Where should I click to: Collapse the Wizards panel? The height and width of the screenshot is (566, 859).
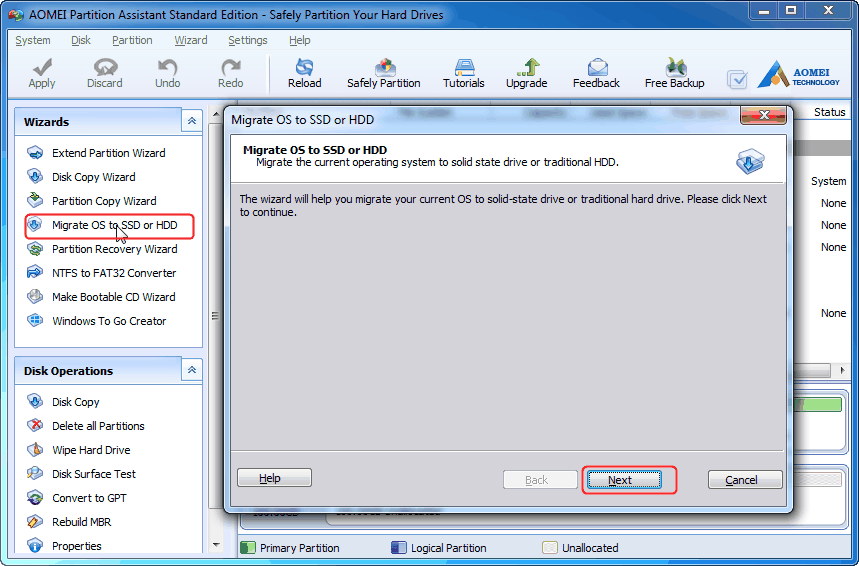pyautogui.click(x=192, y=121)
